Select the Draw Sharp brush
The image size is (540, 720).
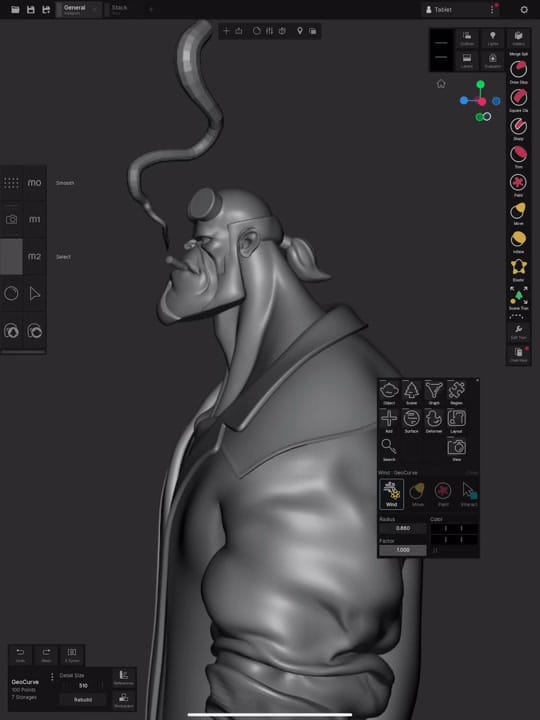pyautogui.click(x=518, y=70)
